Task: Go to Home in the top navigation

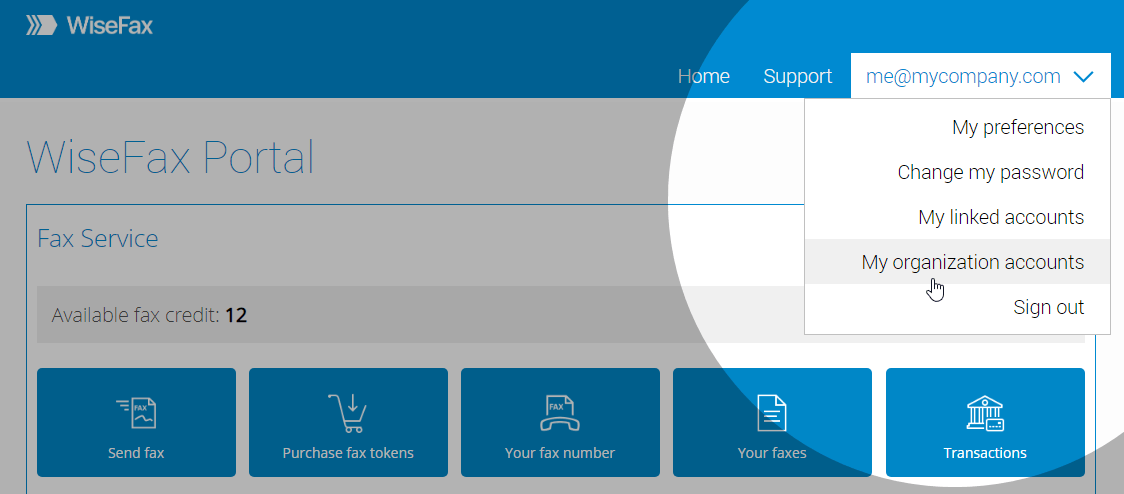Action: tap(704, 76)
